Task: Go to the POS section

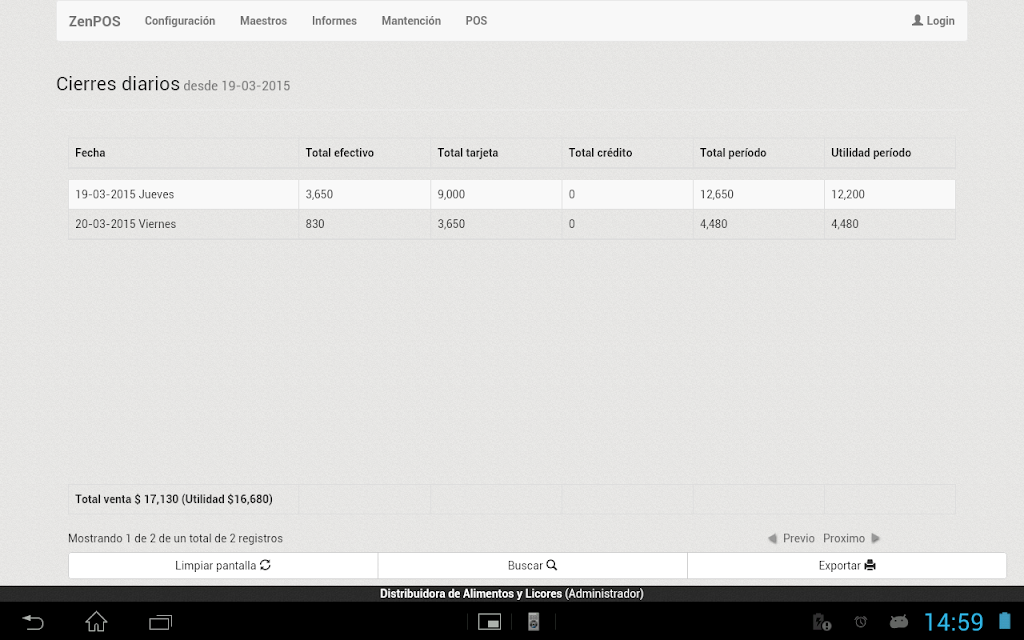Action: click(476, 21)
